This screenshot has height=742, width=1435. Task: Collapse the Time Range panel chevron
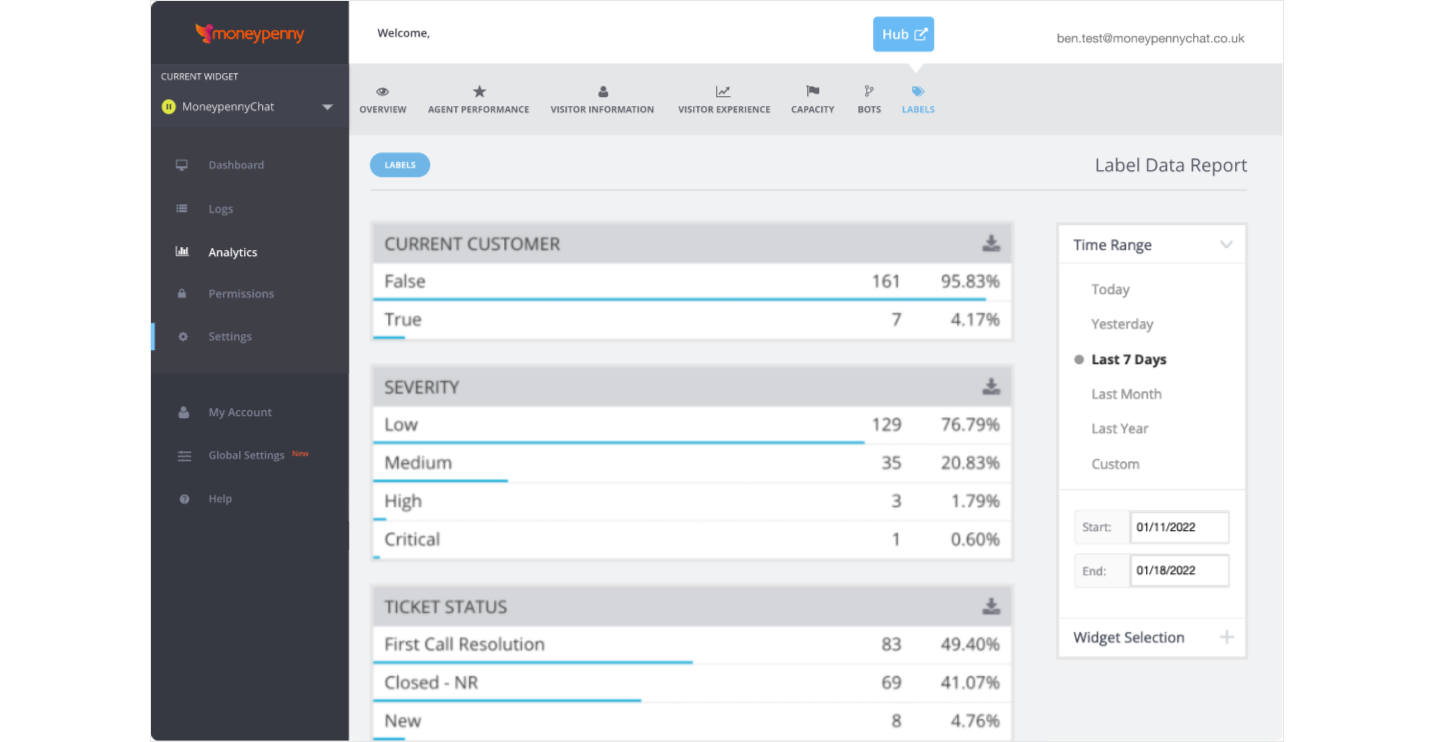point(1226,245)
